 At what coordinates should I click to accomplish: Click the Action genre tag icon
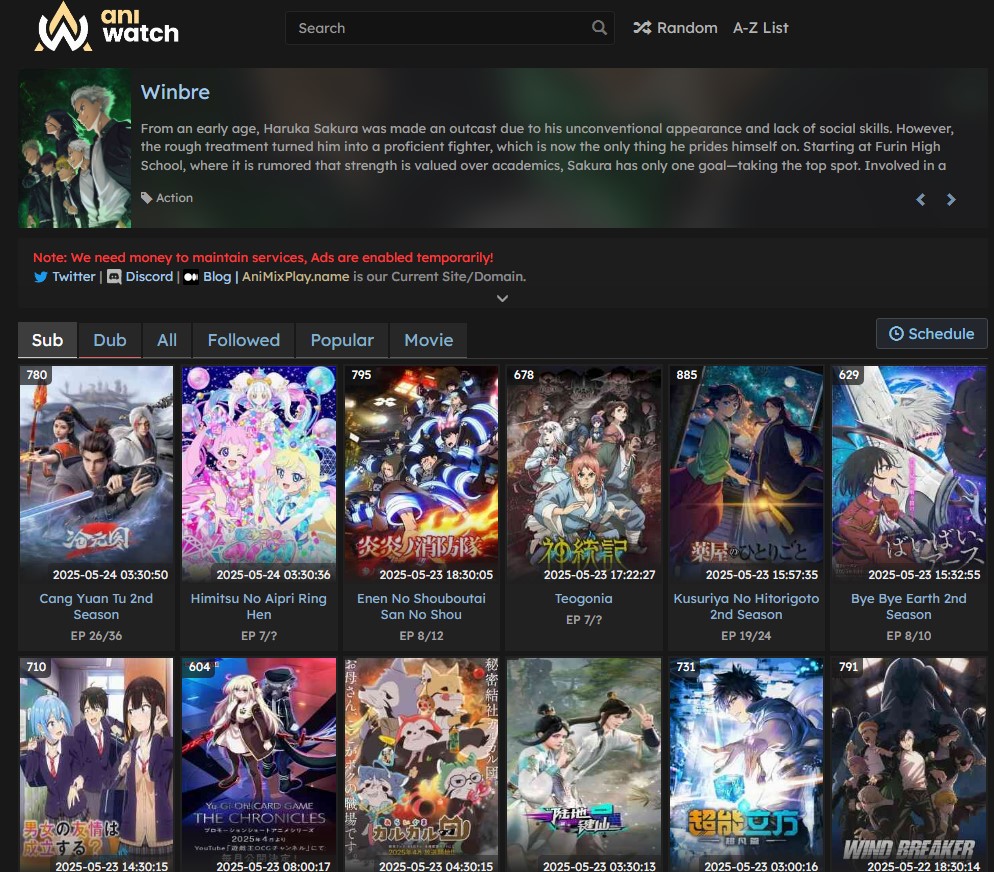146,198
